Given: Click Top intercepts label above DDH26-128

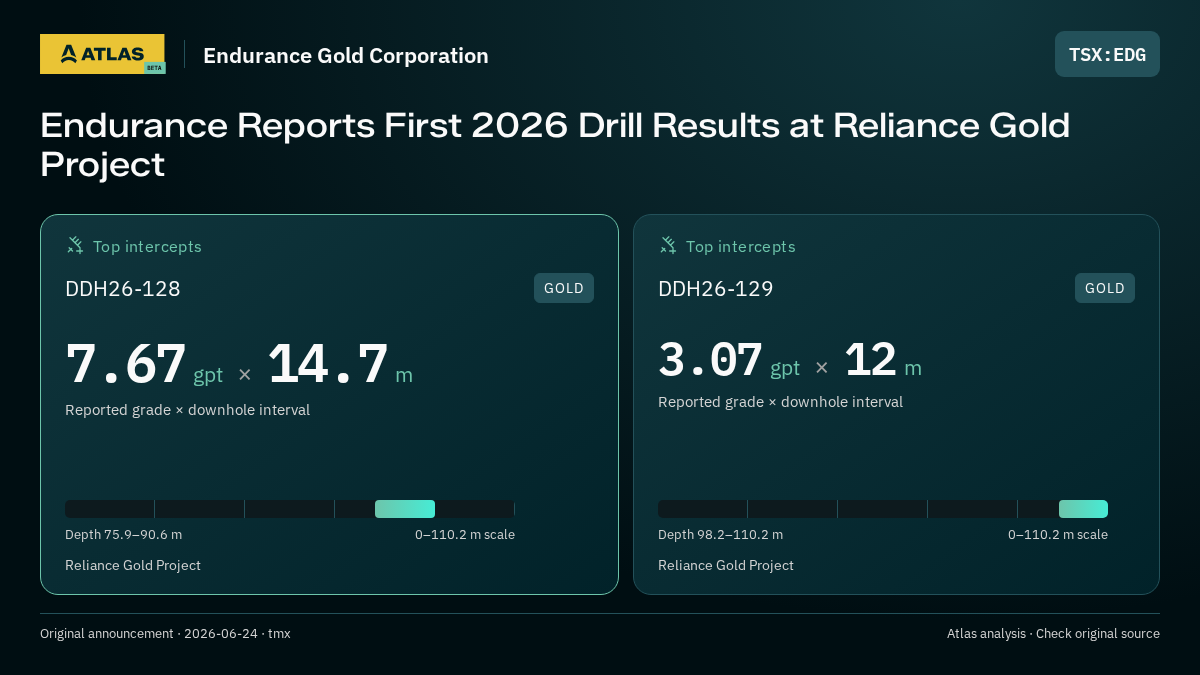Looking at the screenshot, I should pyautogui.click(x=147, y=246).
